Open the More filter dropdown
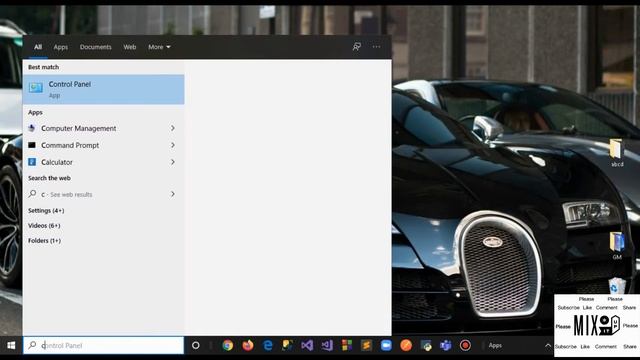The image size is (640, 360). [x=159, y=47]
